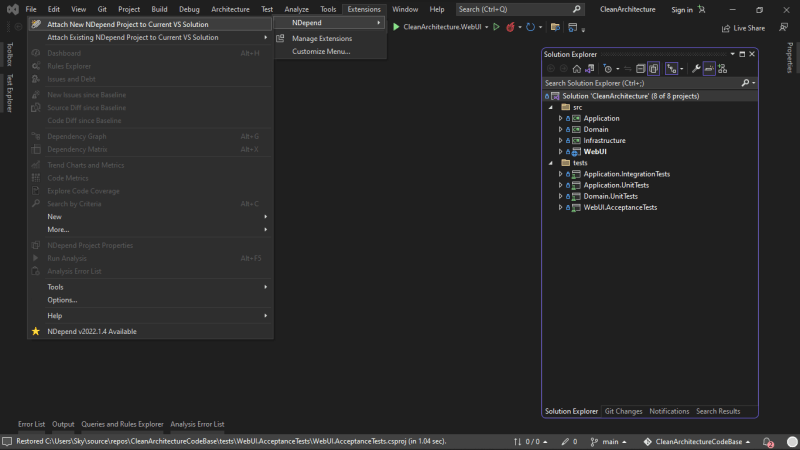Collapse the tests folder
The width and height of the screenshot is (800, 450).
[x=551, y=163]
